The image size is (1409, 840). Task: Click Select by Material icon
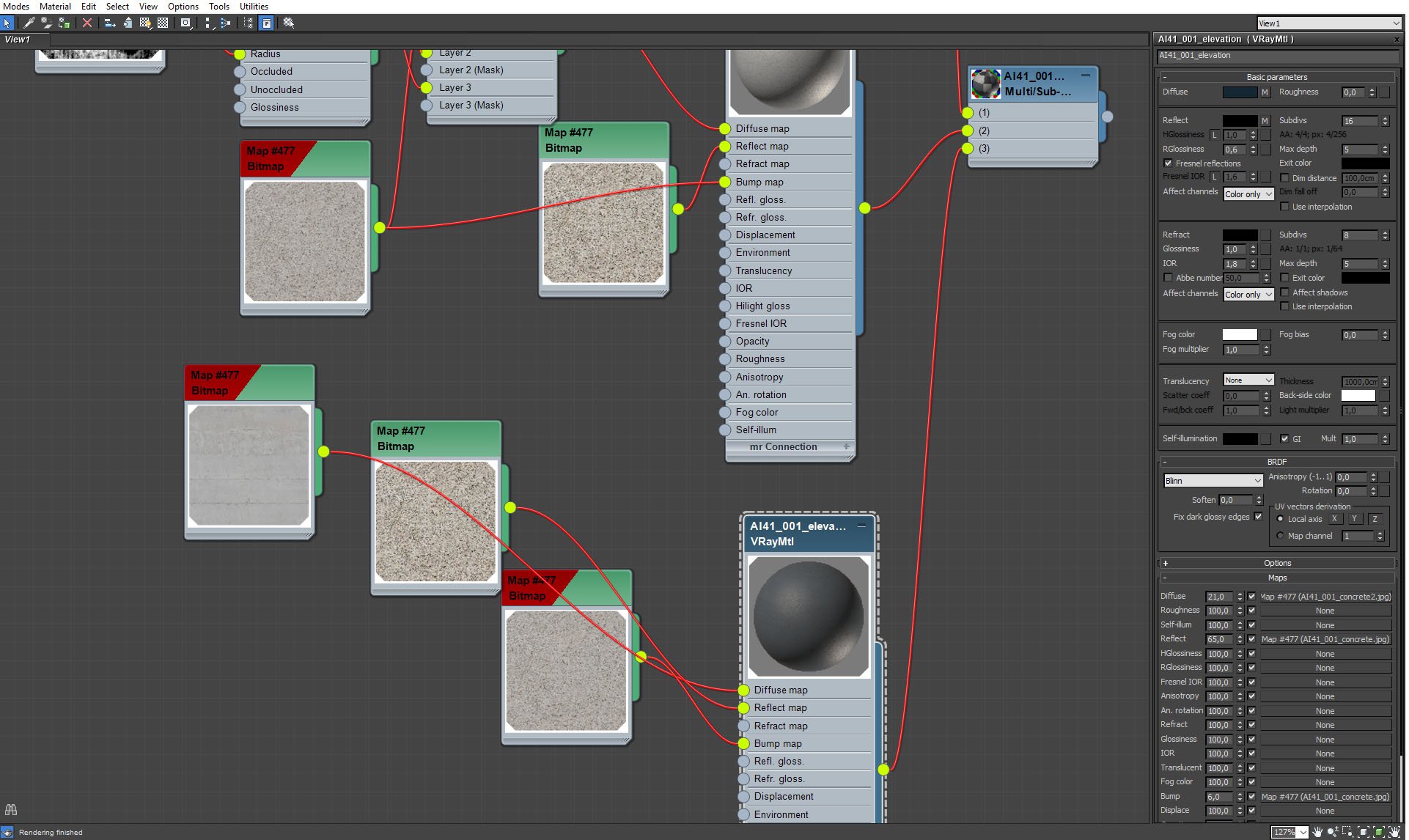coord(289,23)
